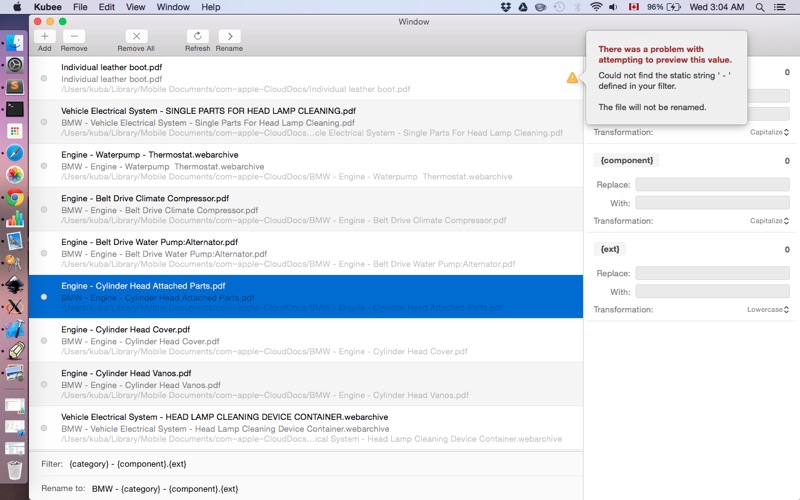Click the {ext} With input field
This screenshot has height=500, width=800.
tap(712, 292)
